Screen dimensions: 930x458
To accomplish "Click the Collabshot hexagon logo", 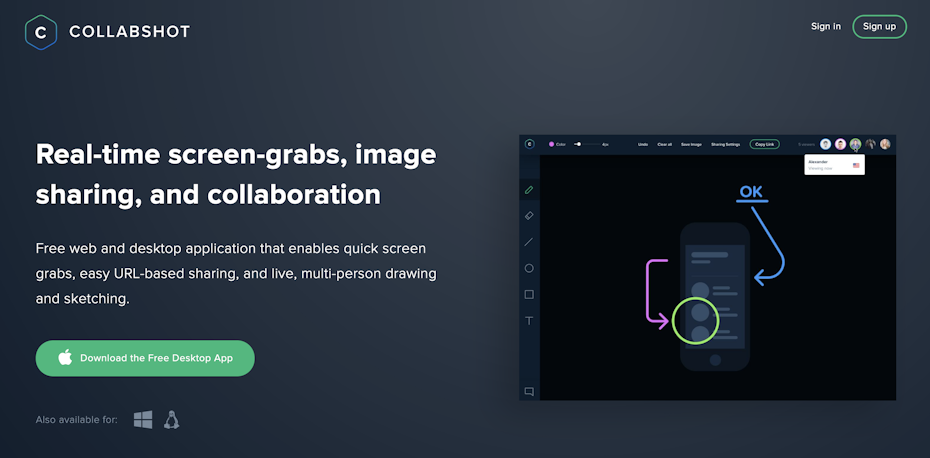I will [x=41, y=33].
